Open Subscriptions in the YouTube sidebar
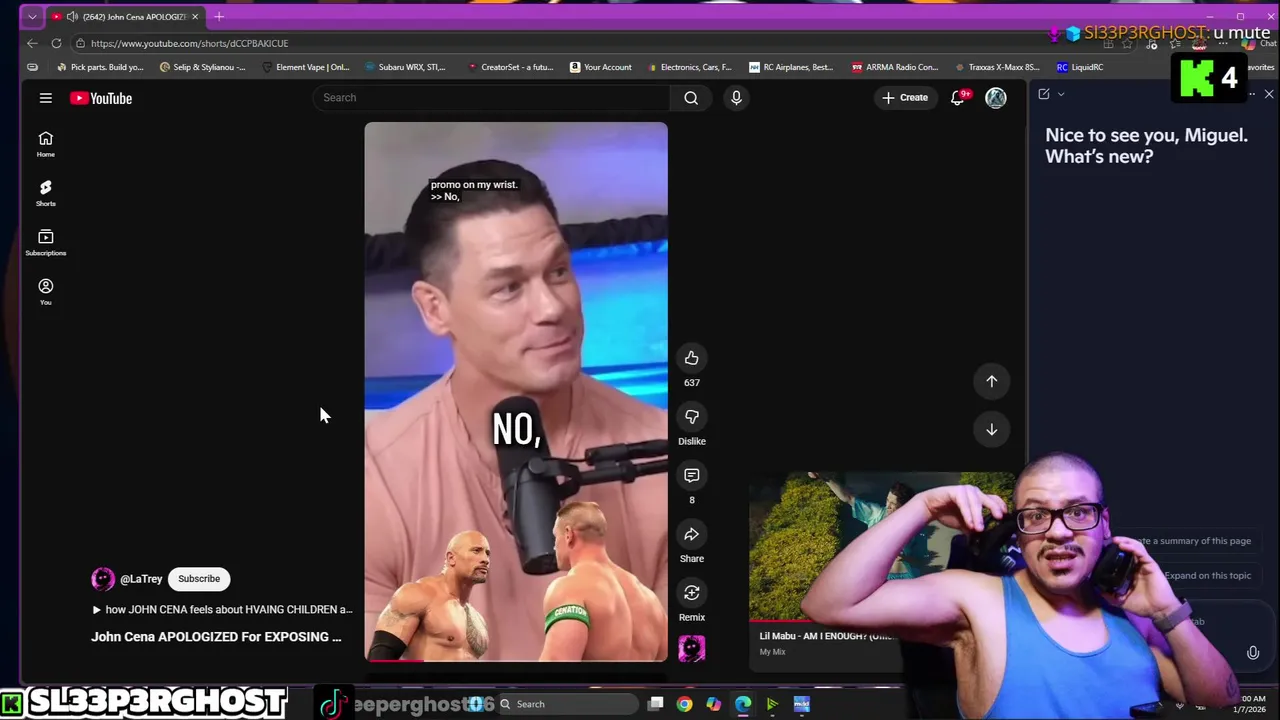 [x=46, y=243]
